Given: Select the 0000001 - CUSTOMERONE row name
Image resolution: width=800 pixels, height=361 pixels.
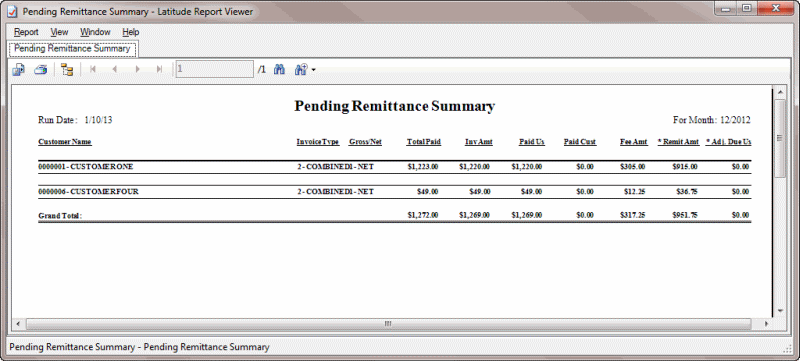Looking at the screenshot, I should click(x=86, y=167).
